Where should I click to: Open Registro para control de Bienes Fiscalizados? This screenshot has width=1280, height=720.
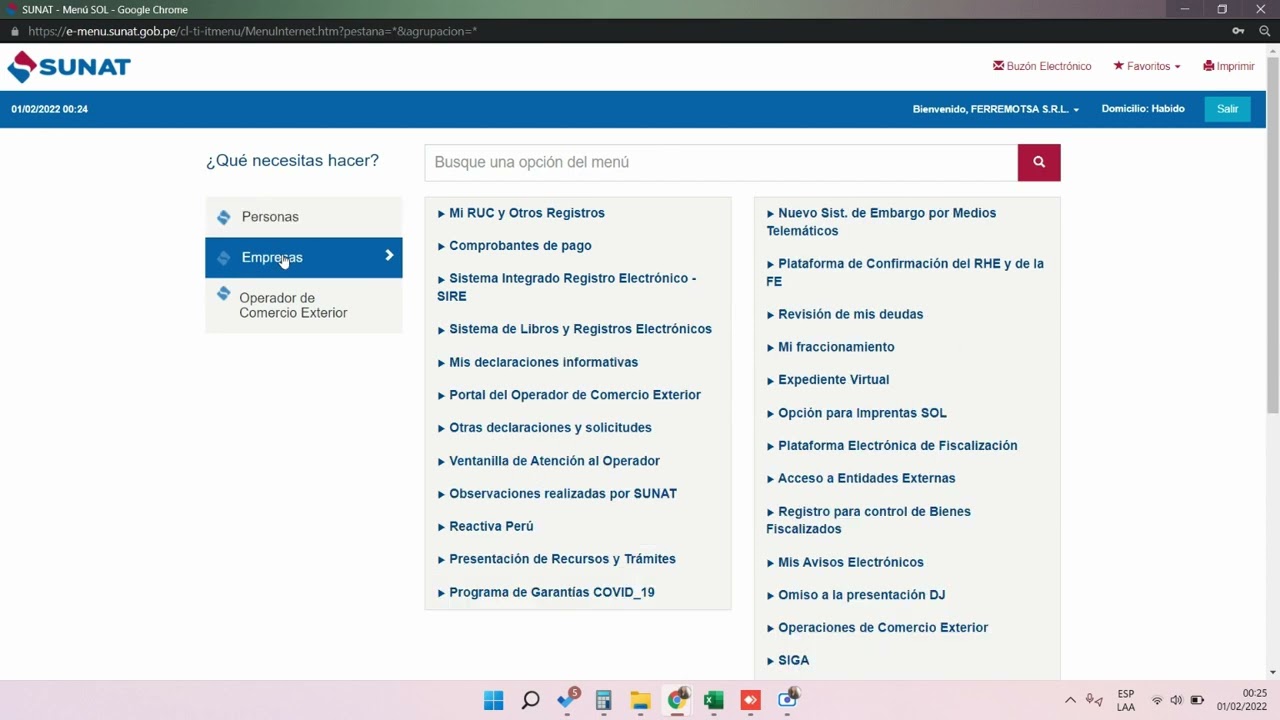pos(869,520)
